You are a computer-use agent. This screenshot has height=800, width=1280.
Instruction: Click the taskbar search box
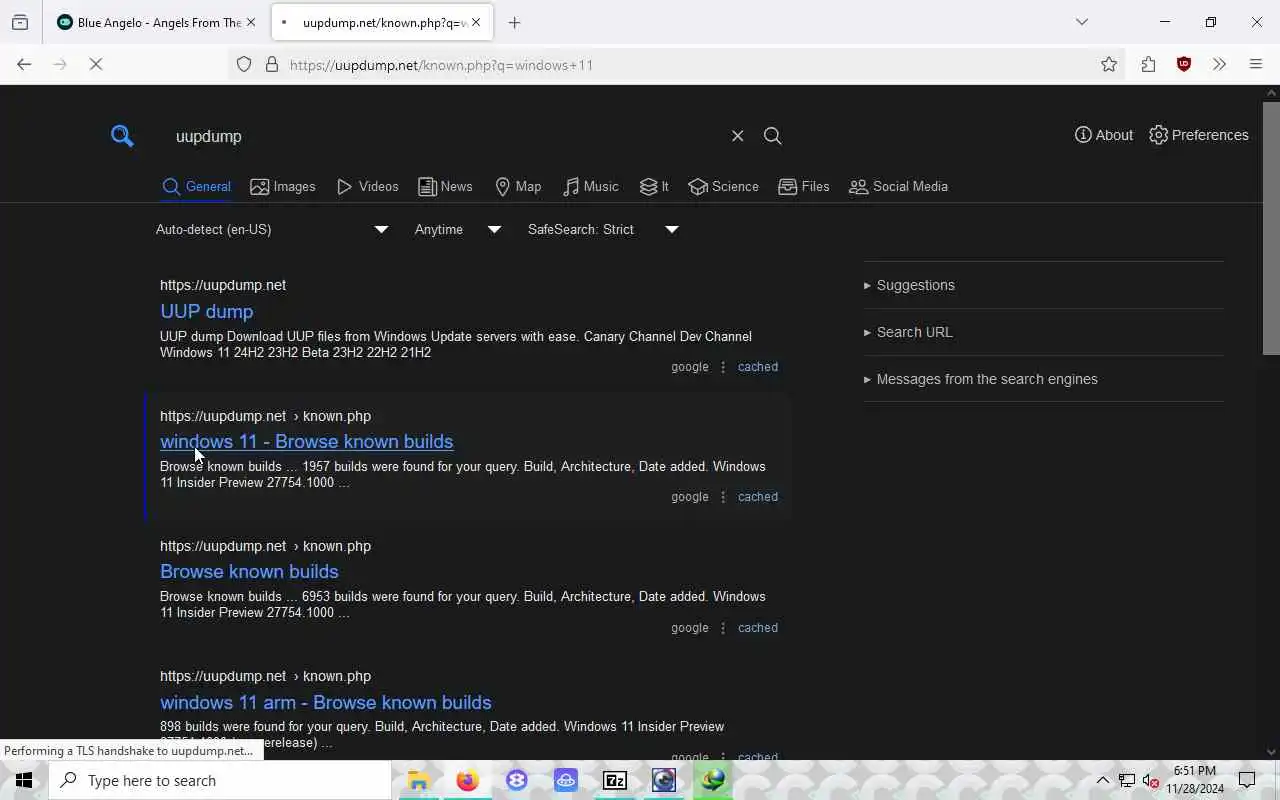click(x=220, y=780)
